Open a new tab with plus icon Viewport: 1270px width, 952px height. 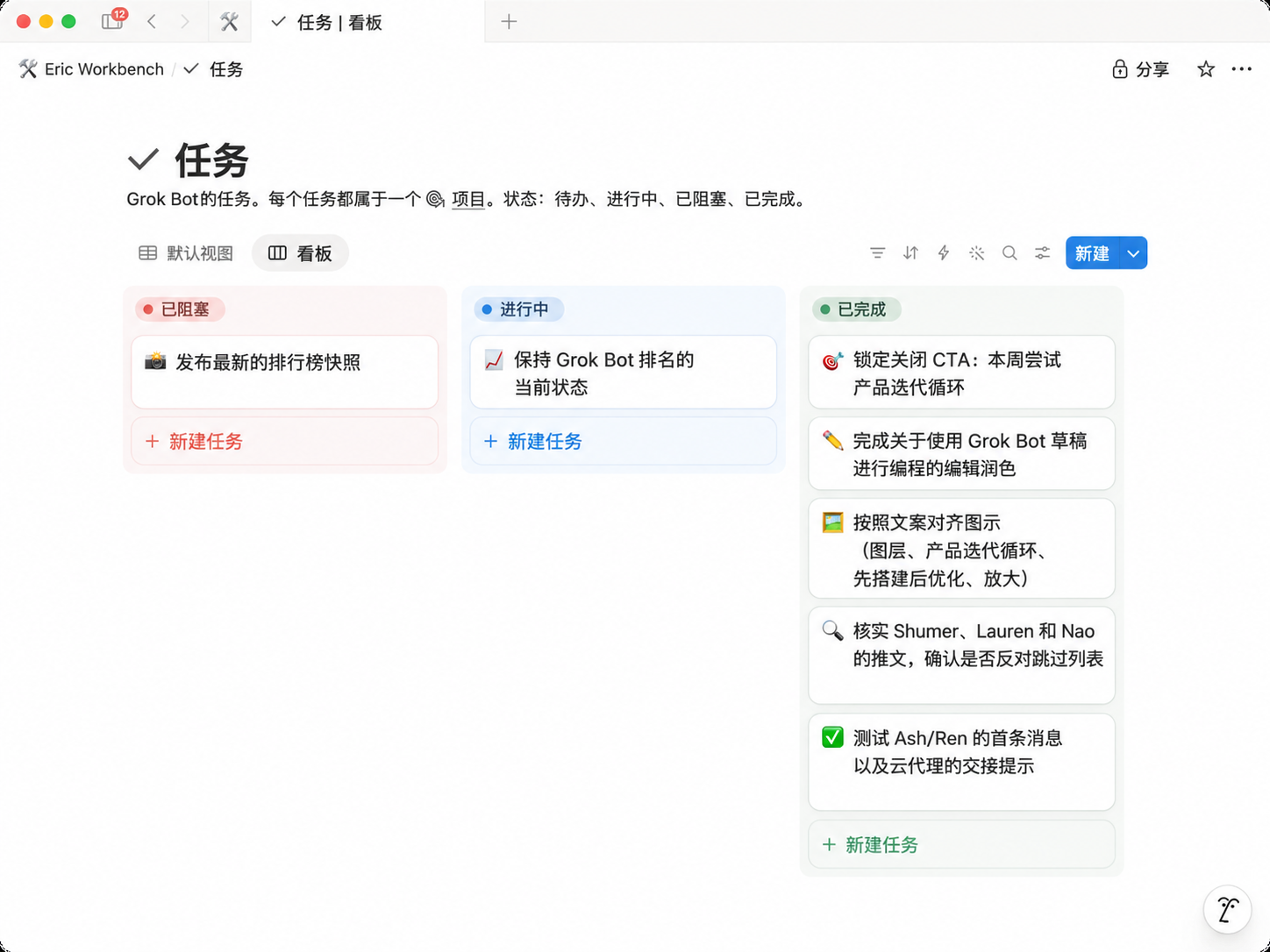pyautogui.click(x=509, y=22)
